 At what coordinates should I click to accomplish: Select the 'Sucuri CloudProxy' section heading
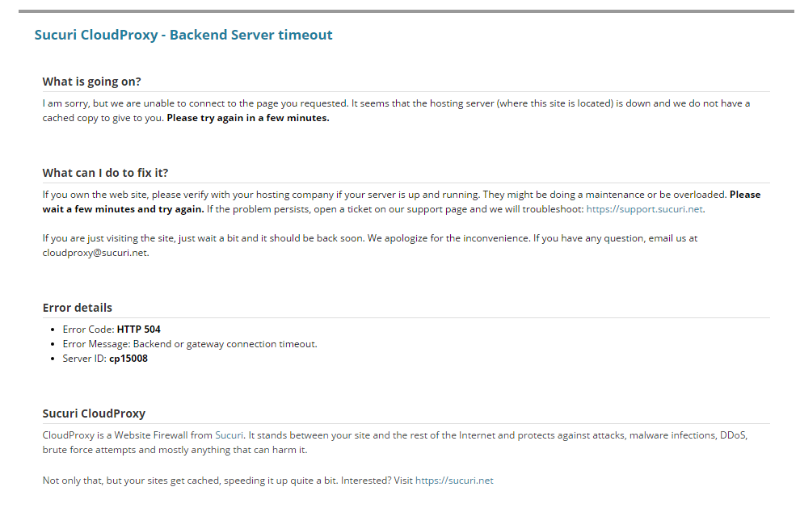point(93,413)
